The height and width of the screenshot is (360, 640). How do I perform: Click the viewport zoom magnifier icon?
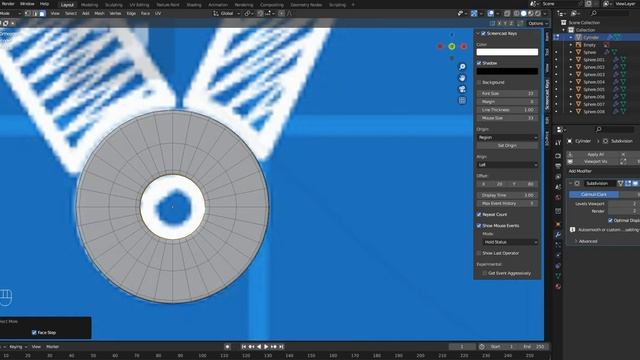click(462, 67)
